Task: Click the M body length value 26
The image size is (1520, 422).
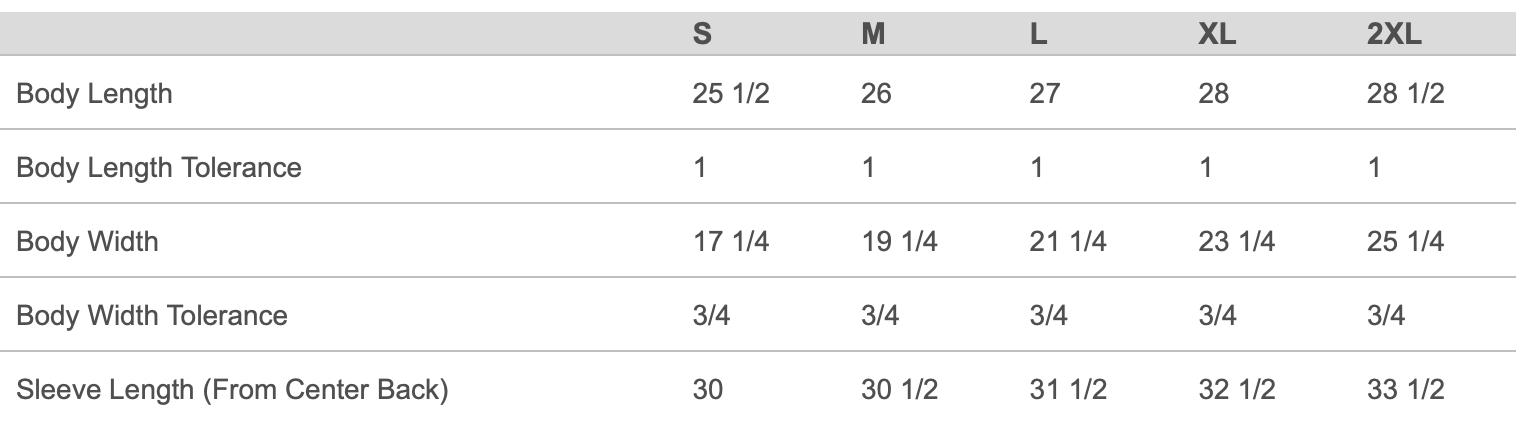Action: (x=876, y=93)
